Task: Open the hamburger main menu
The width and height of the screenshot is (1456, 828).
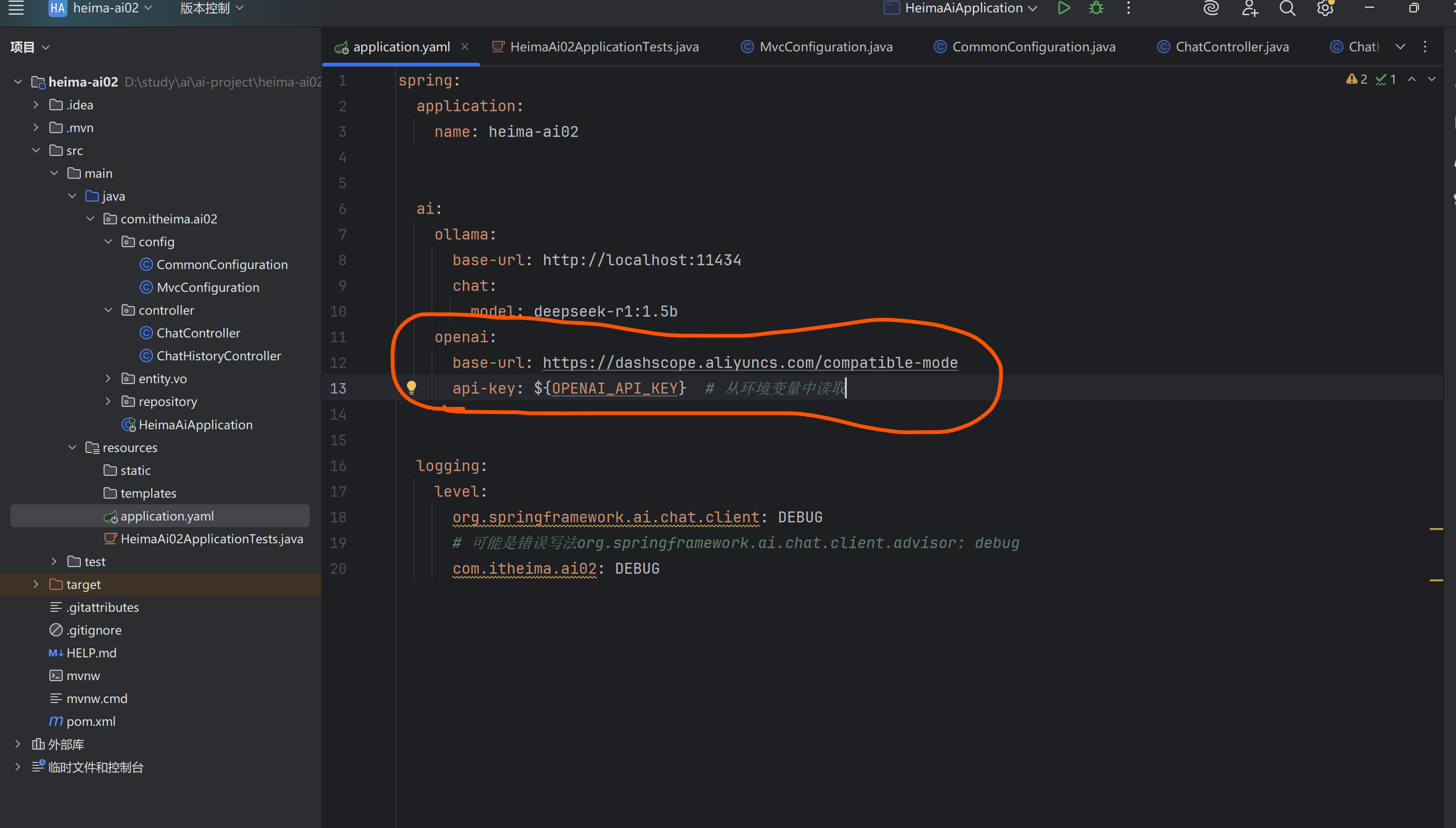Action: (16, 8)
